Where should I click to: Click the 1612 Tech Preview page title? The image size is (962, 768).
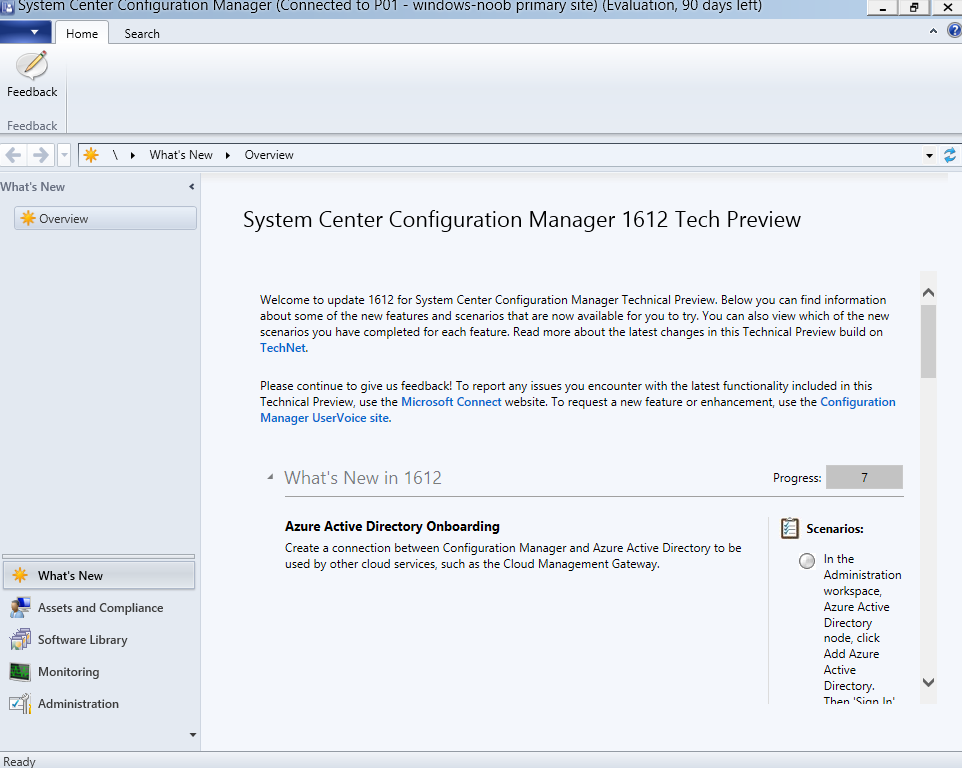[x=521, y=220]
